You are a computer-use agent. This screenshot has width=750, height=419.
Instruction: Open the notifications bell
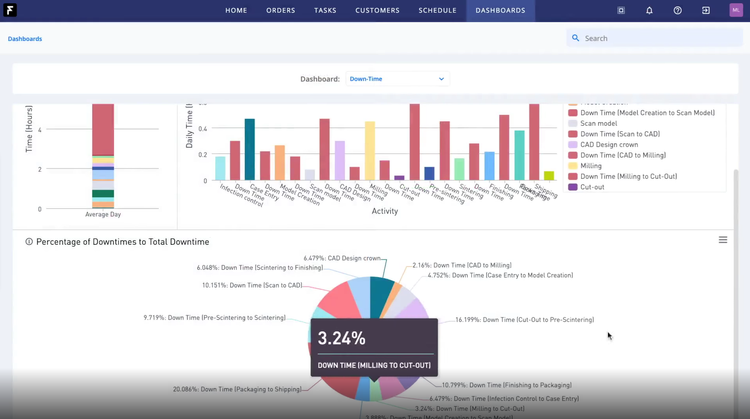click(649, 11)
